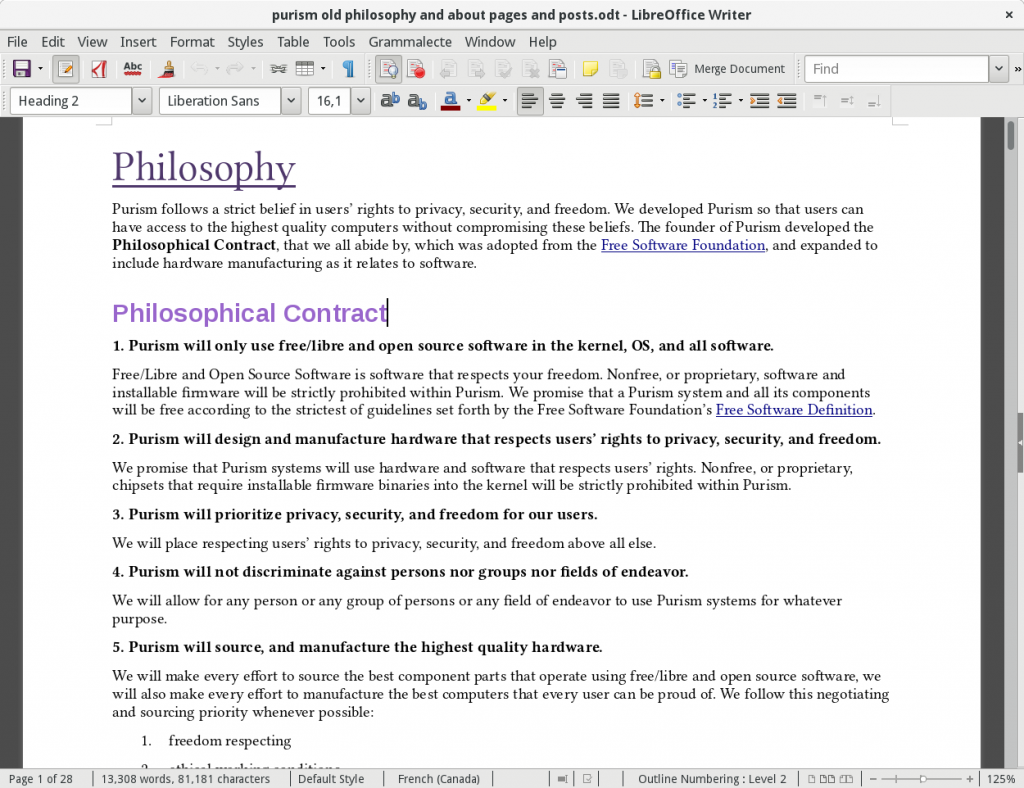
Task: Toggle Center Horizontally alignment
Action: 557,101
